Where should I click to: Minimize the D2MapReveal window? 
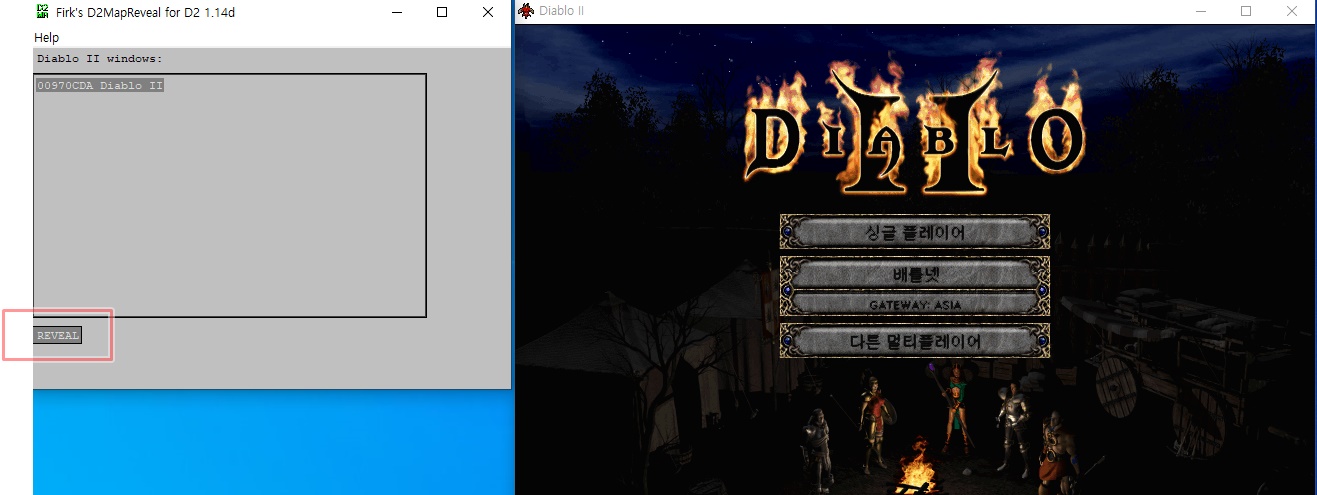pos(396,12)
